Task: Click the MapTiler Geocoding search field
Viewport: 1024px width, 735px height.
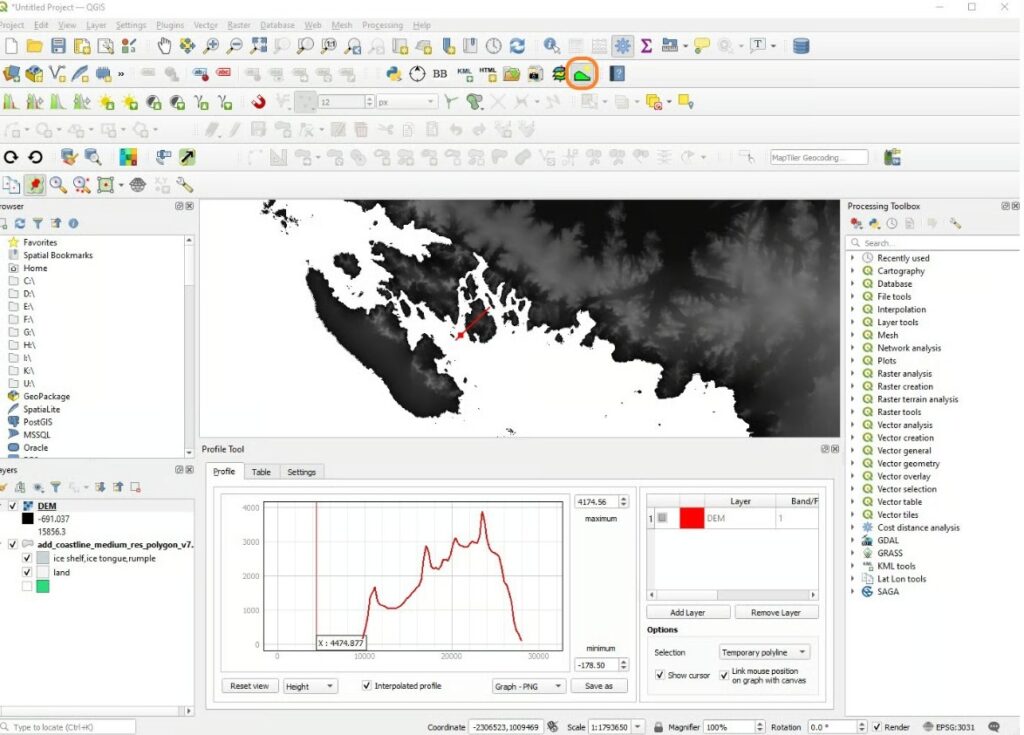Action: click(x=819, y=157)
